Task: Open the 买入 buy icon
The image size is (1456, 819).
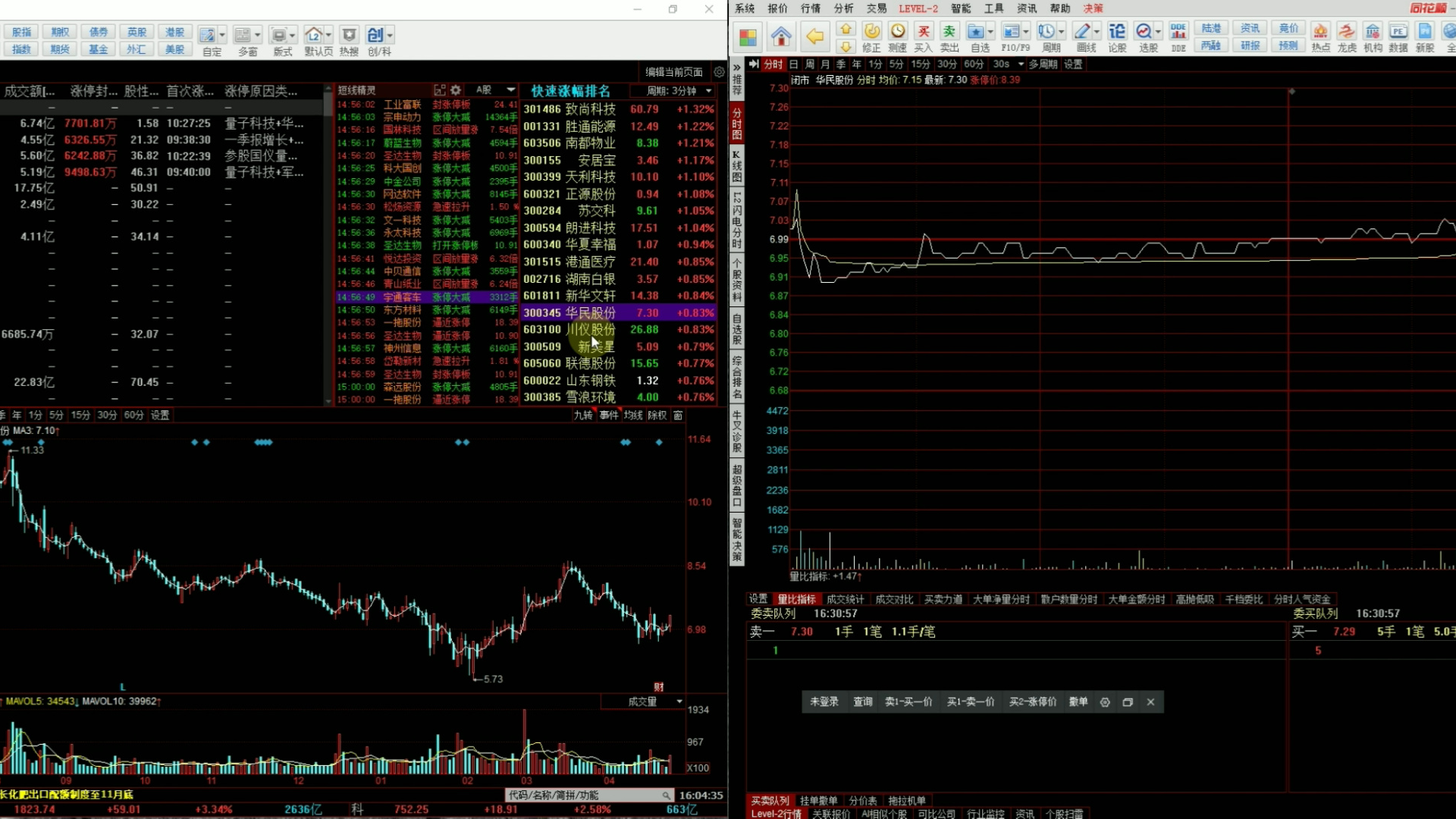Action: [923, 36]
